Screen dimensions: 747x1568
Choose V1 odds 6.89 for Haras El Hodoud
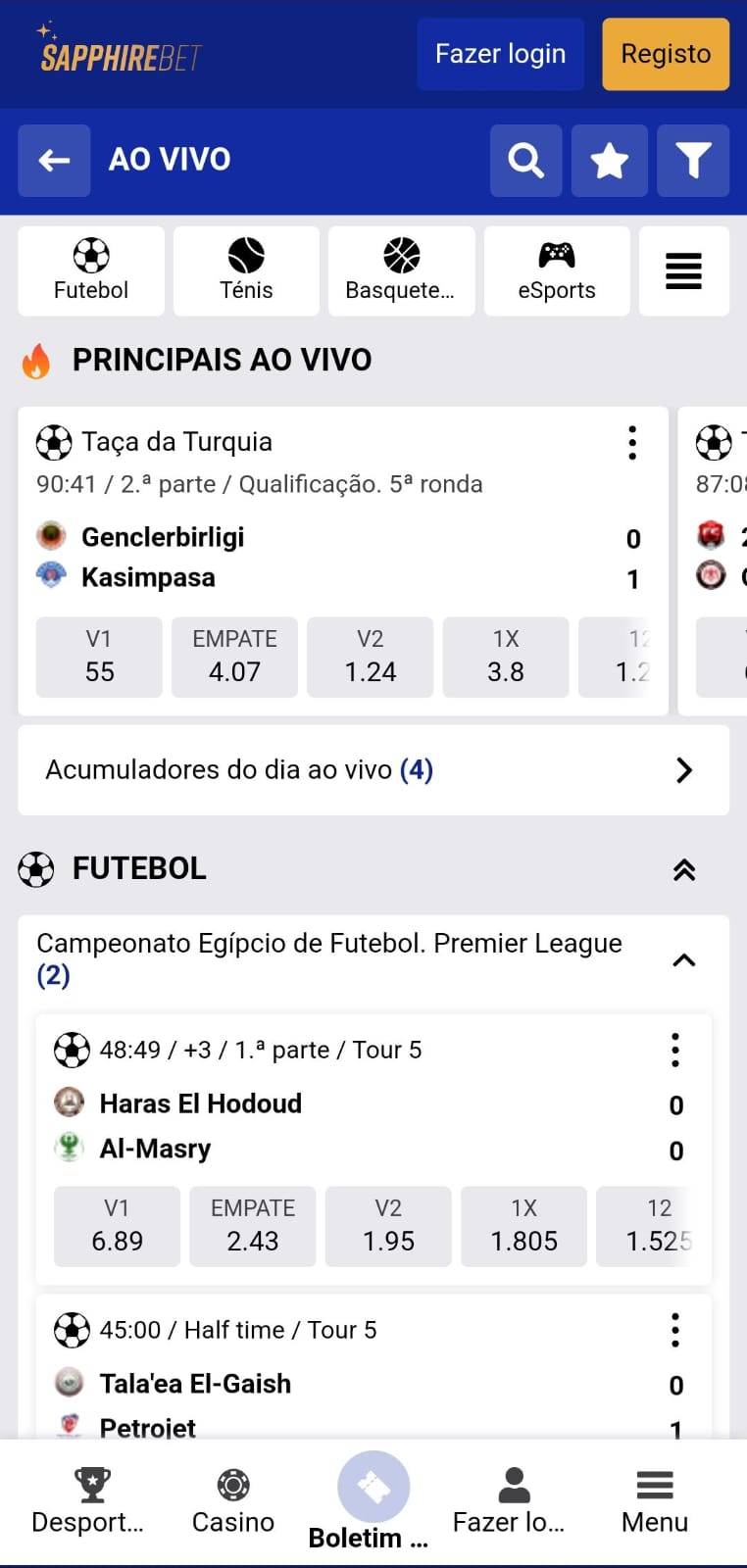click(x=118, y=1227)
